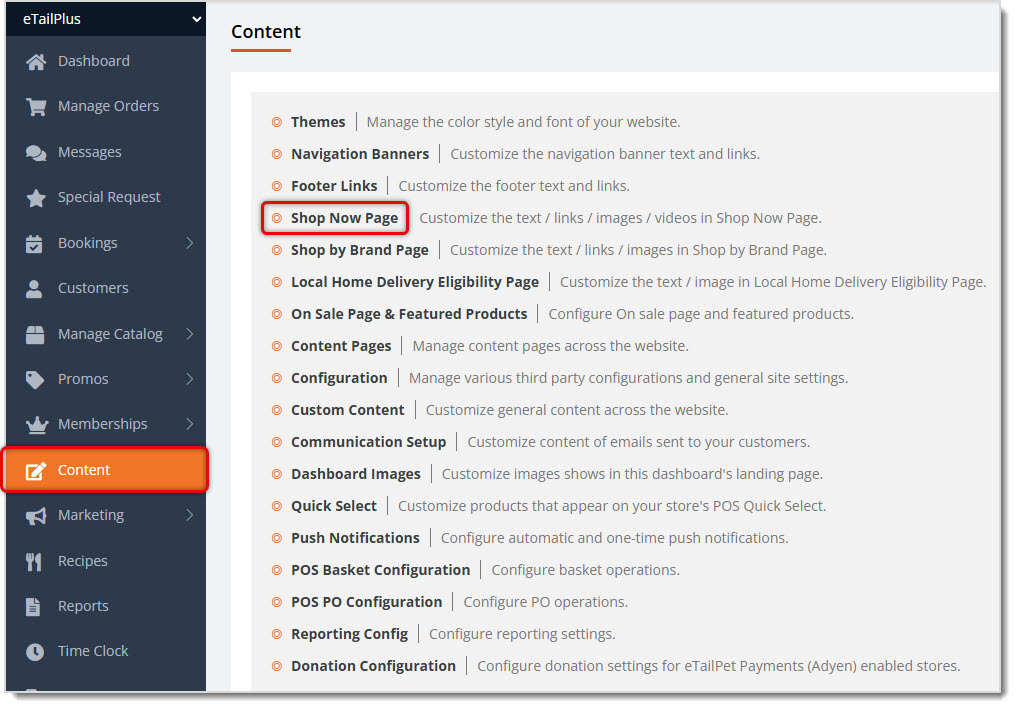Click the bullet icon beside Footer Links

tap(277, 186)
